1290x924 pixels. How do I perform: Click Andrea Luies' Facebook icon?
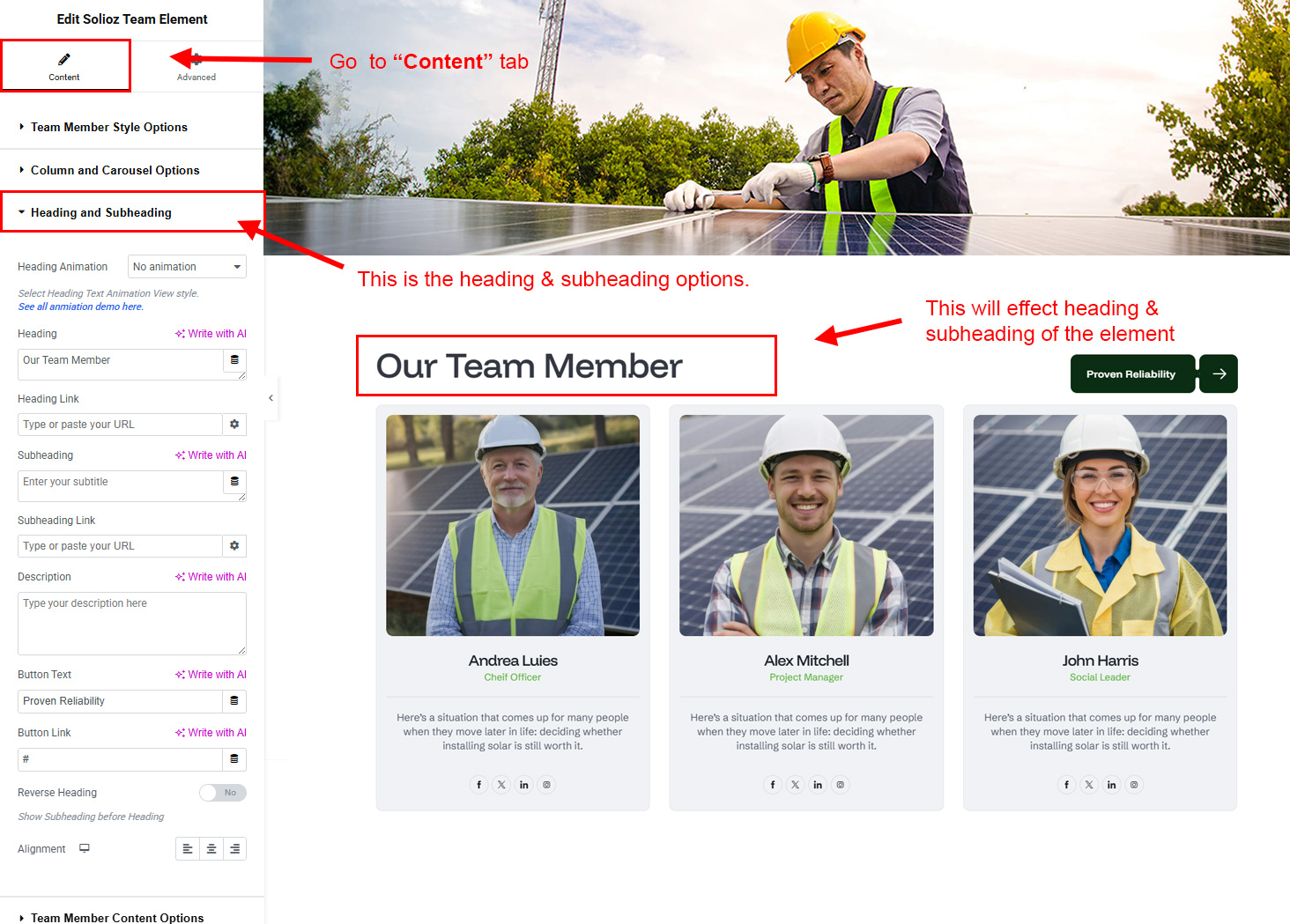478,785
